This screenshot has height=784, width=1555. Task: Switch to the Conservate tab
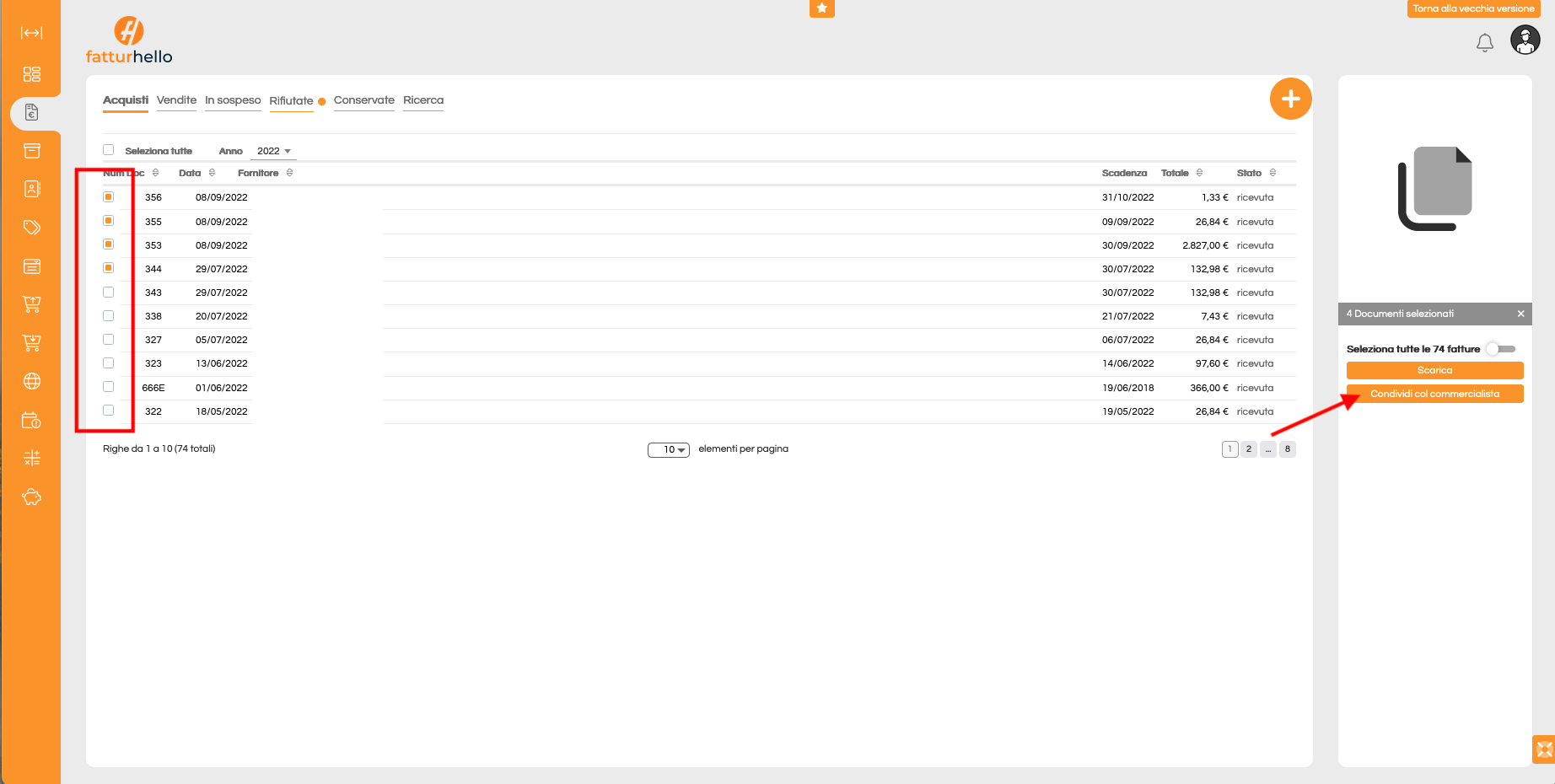[363, 100]
